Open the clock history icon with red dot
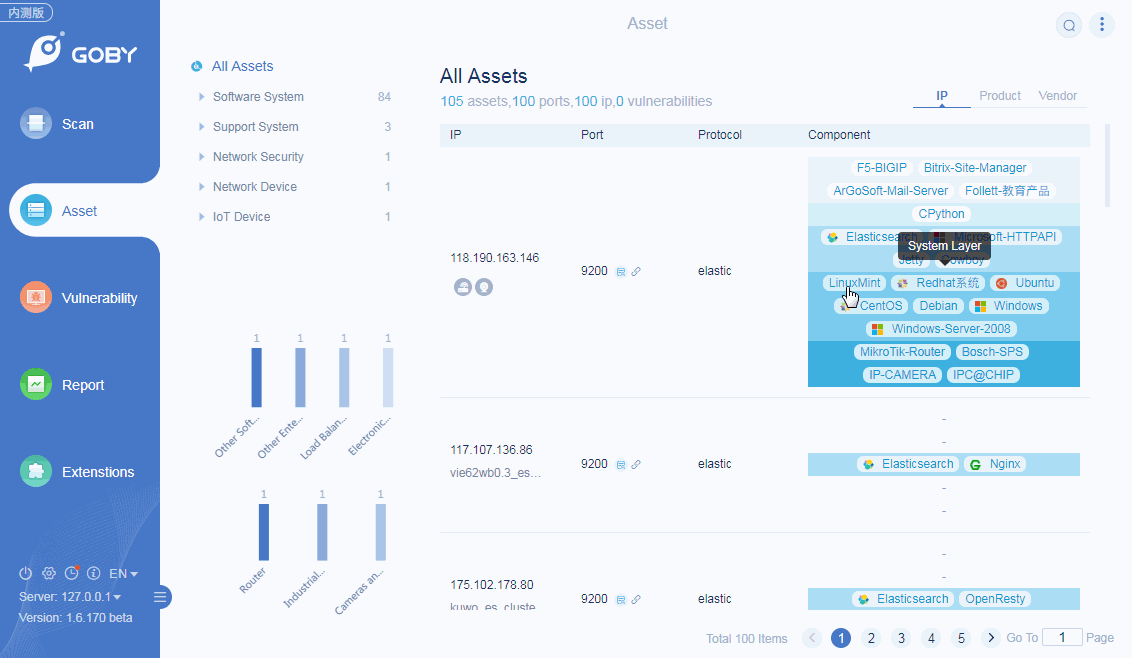Viewport: 1132px width, 658px height. tap(71, 573)
